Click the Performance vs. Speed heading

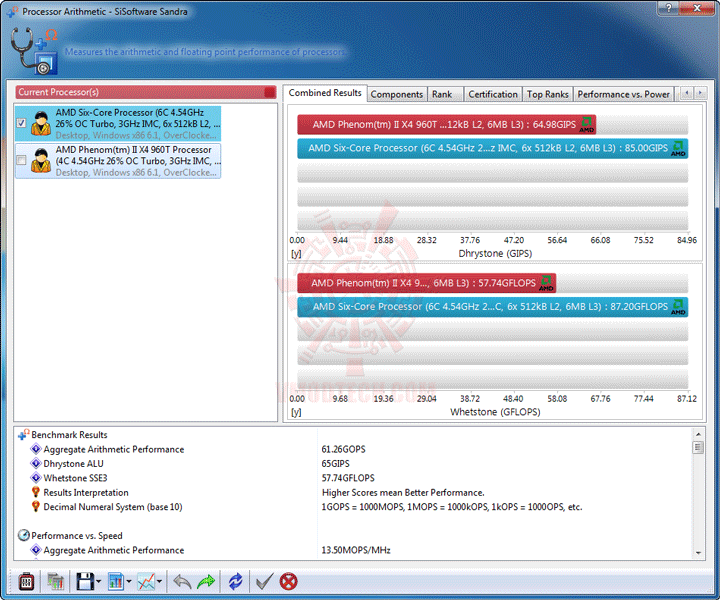77,535
